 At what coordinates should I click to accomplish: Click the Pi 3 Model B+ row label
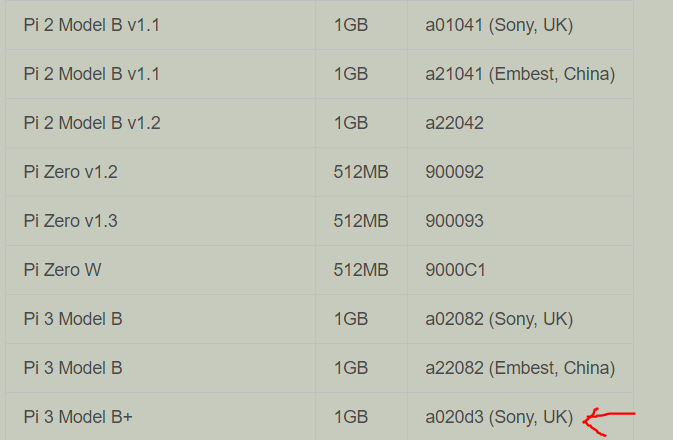tap(78, 417)
